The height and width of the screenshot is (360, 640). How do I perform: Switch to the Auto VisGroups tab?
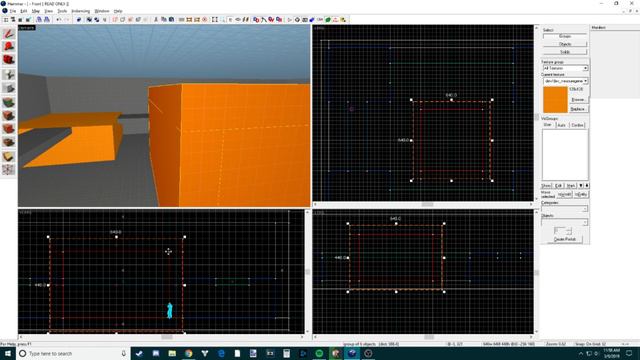(562, 125)
